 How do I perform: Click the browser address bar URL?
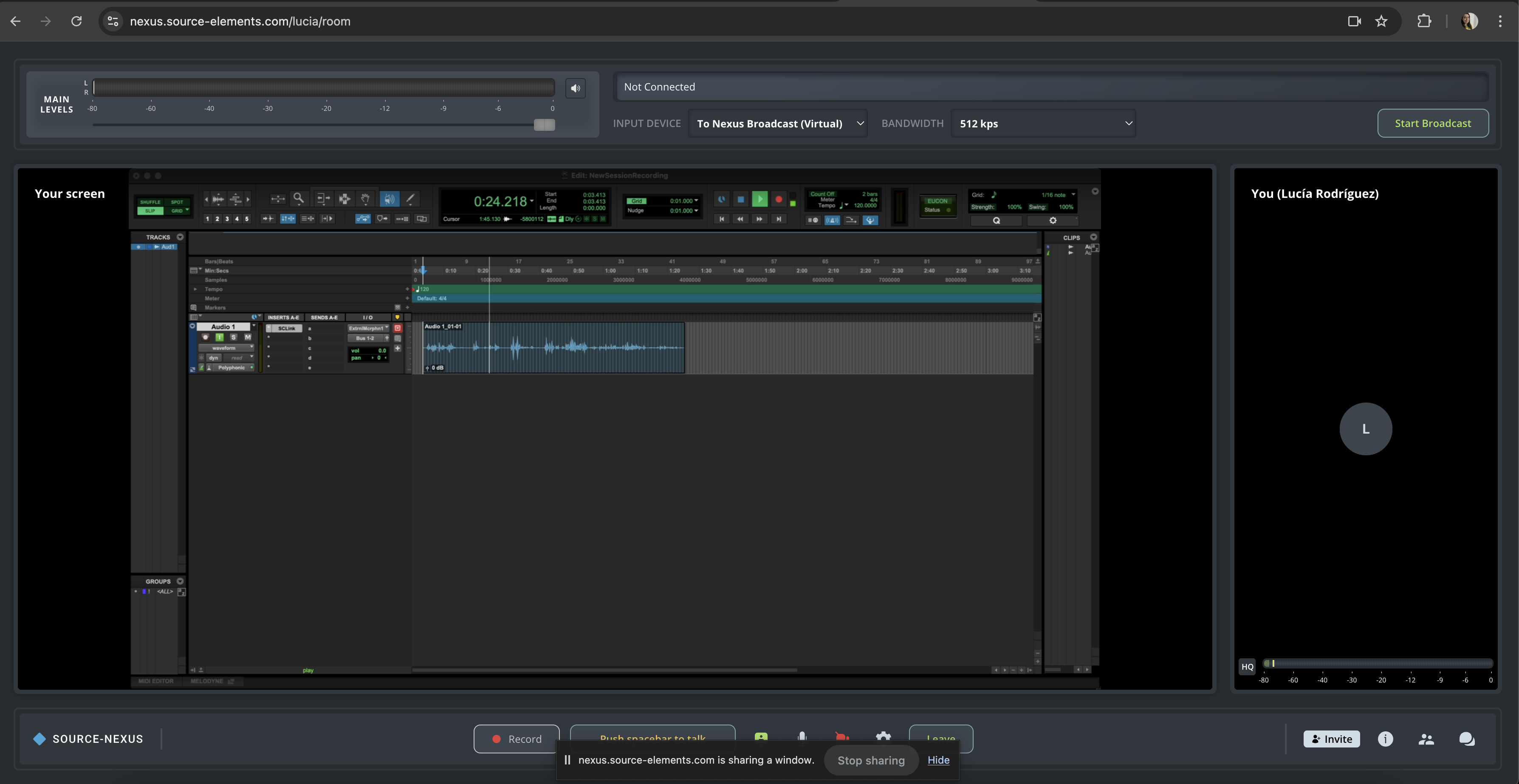pyautogui.click(x=240, y=21)
